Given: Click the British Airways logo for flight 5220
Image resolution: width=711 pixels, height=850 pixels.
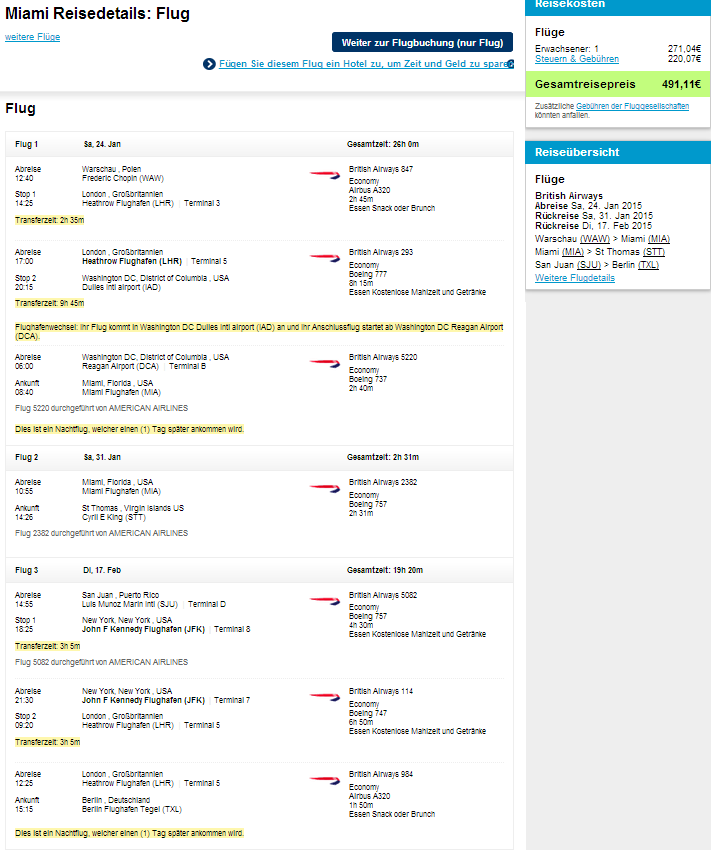Looking at the screenshot, I should [325, 363].
